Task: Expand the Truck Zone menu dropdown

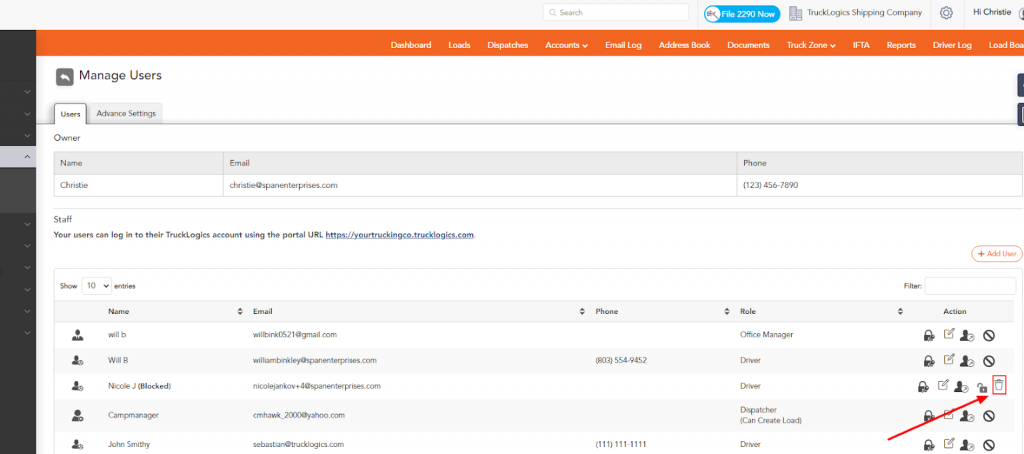Action: coord(811,45)
